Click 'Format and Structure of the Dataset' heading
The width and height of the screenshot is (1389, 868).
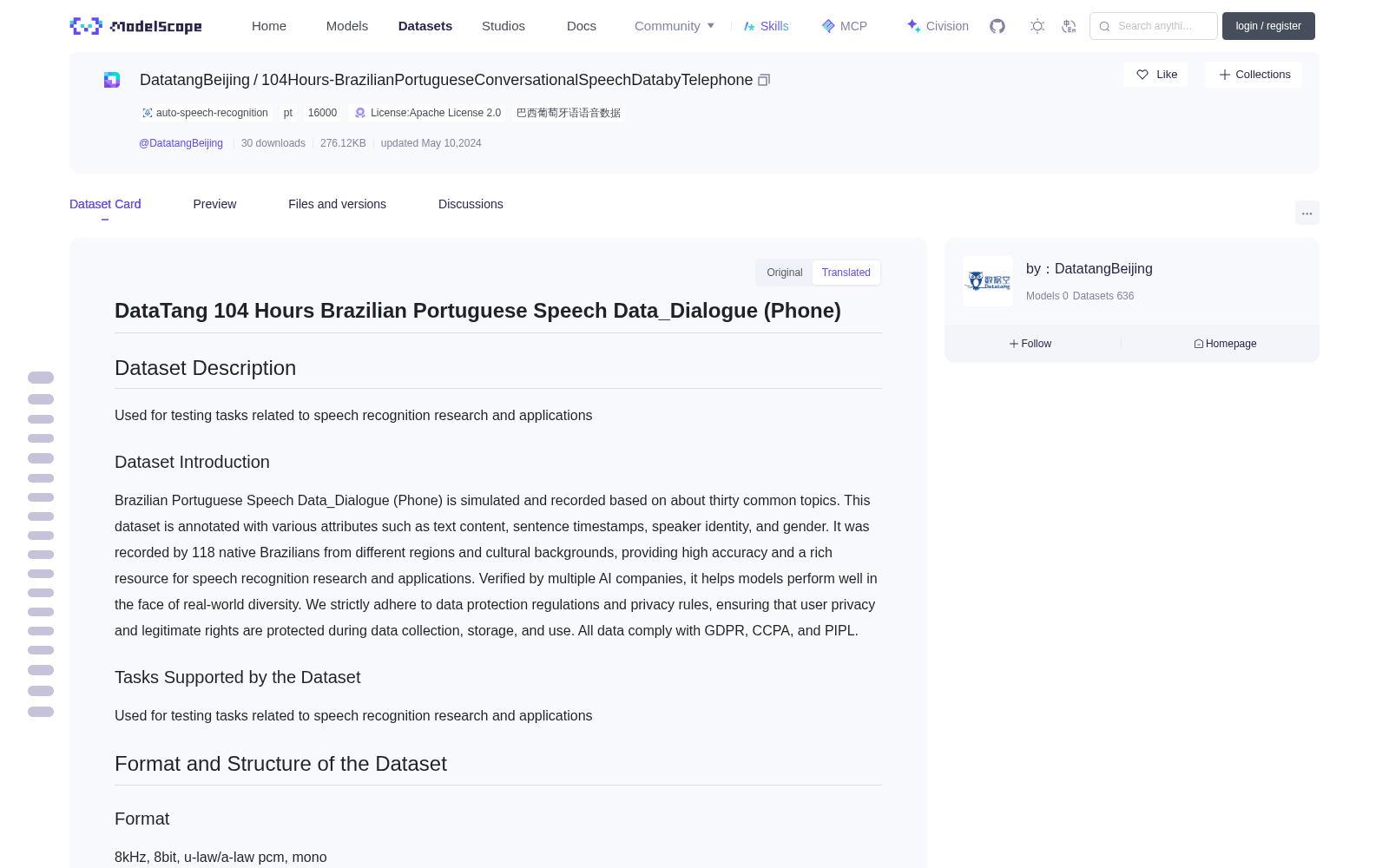[x=280, y=764]
